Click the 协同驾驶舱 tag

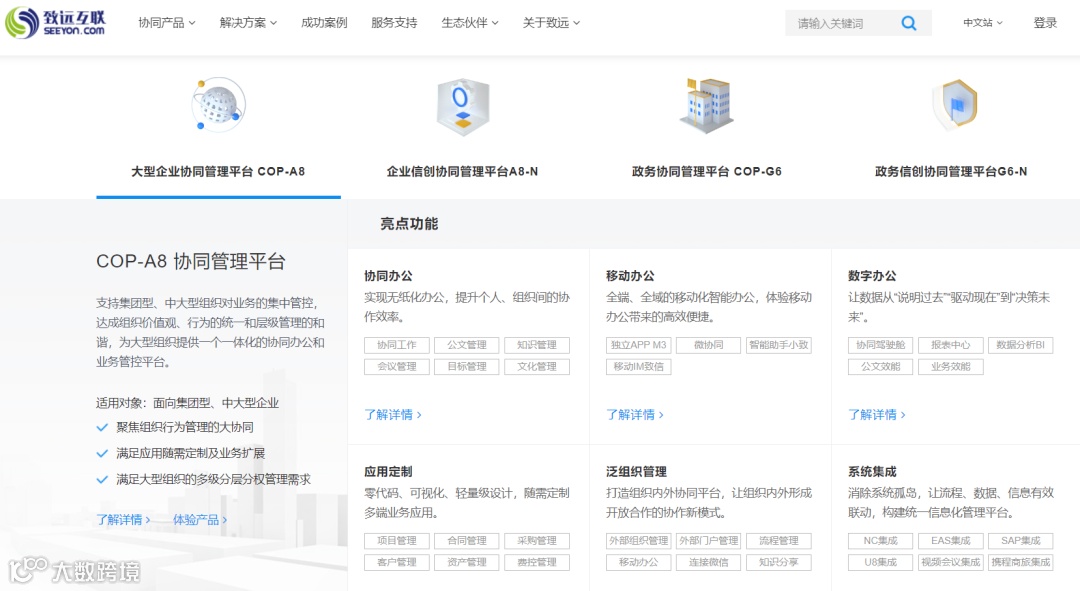(880, 345)
